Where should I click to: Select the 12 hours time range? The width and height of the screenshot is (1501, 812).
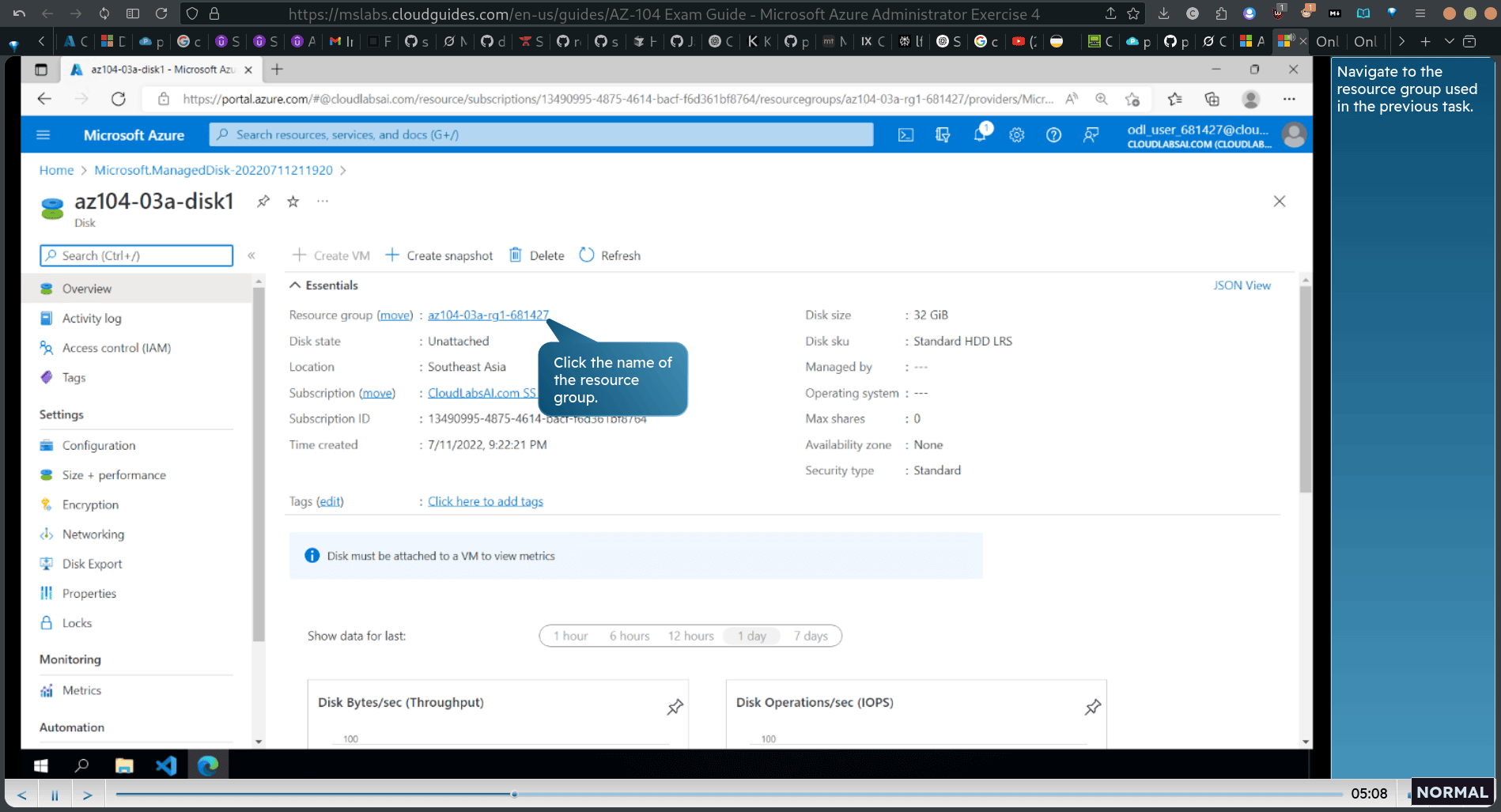[690, 636]
